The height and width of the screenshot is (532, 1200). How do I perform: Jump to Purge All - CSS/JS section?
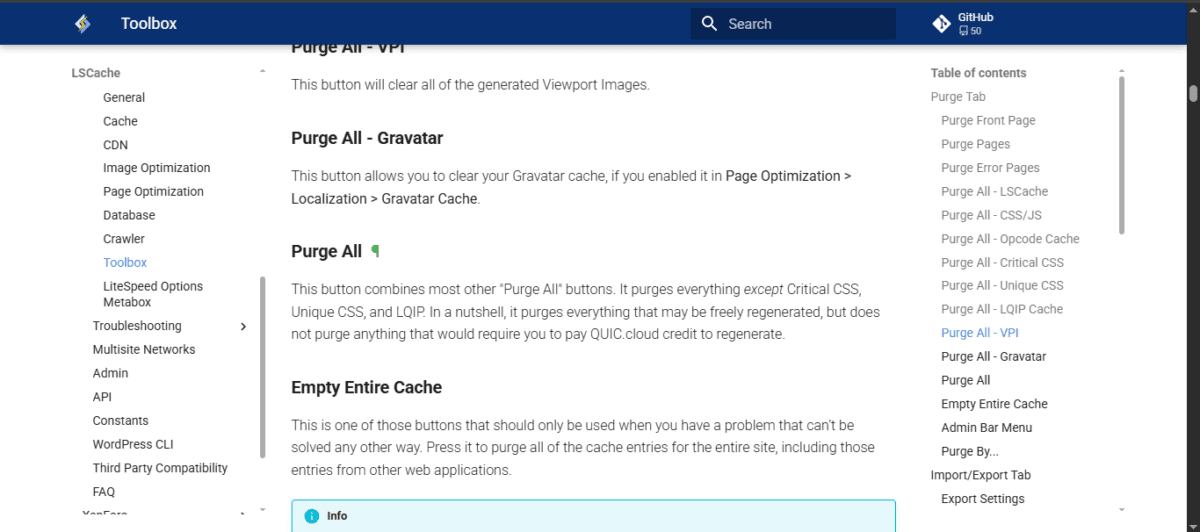991,215
